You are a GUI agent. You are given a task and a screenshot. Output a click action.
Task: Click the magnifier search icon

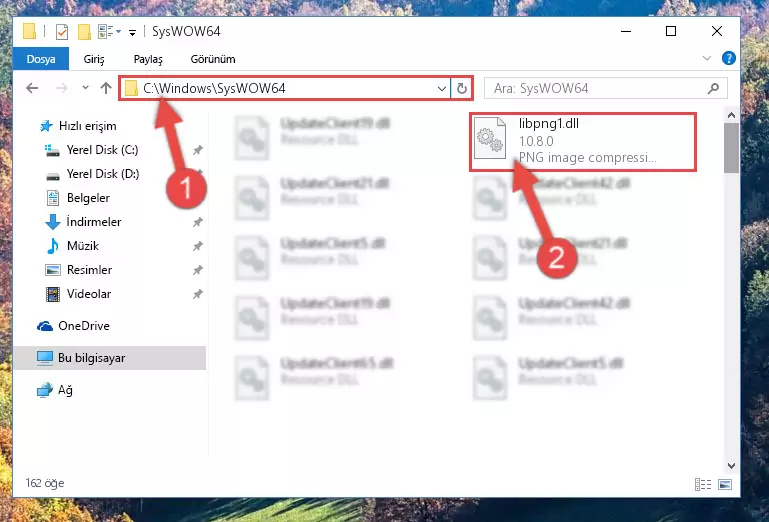tap(714, 88)
